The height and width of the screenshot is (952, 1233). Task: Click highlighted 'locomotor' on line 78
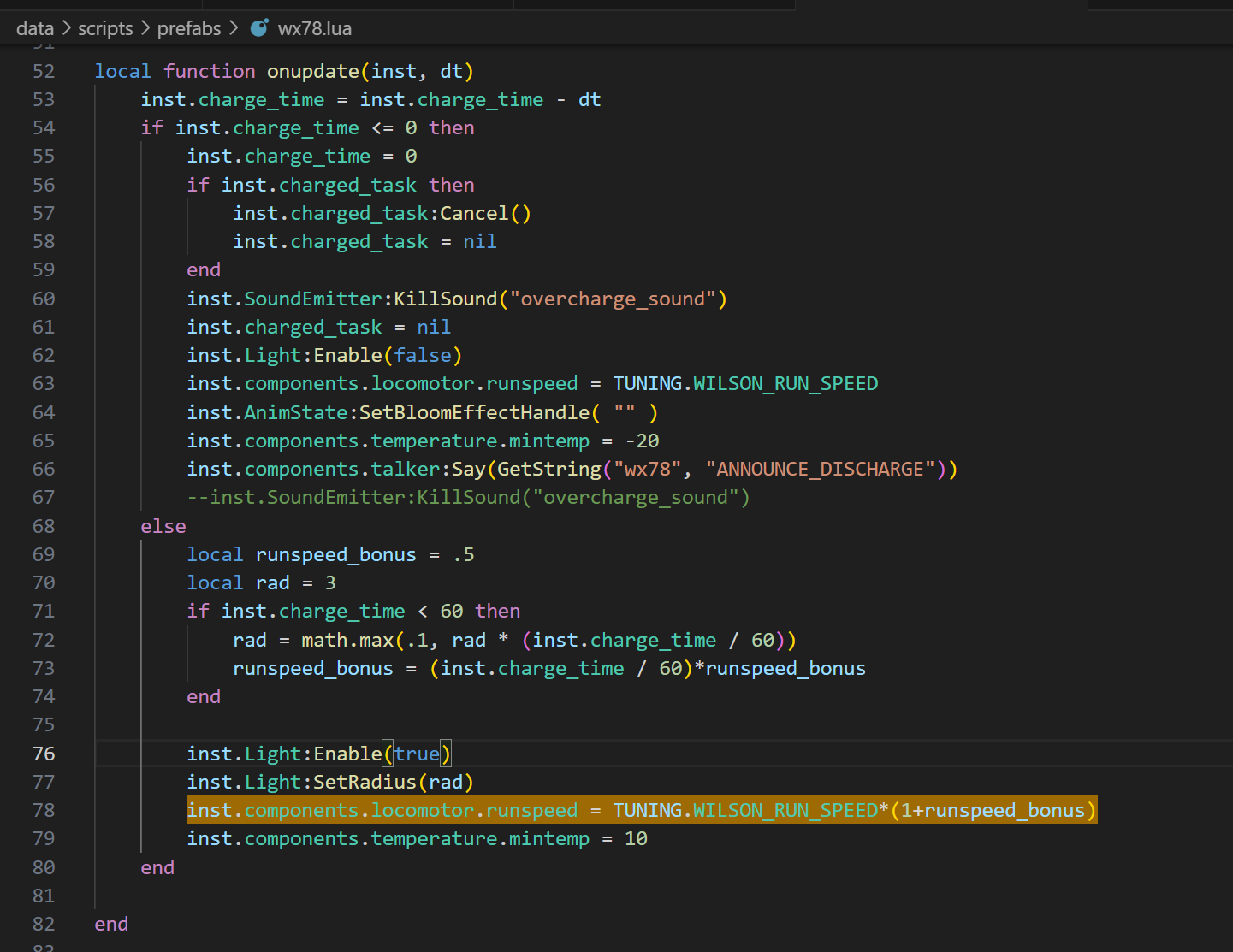point(423,810)
